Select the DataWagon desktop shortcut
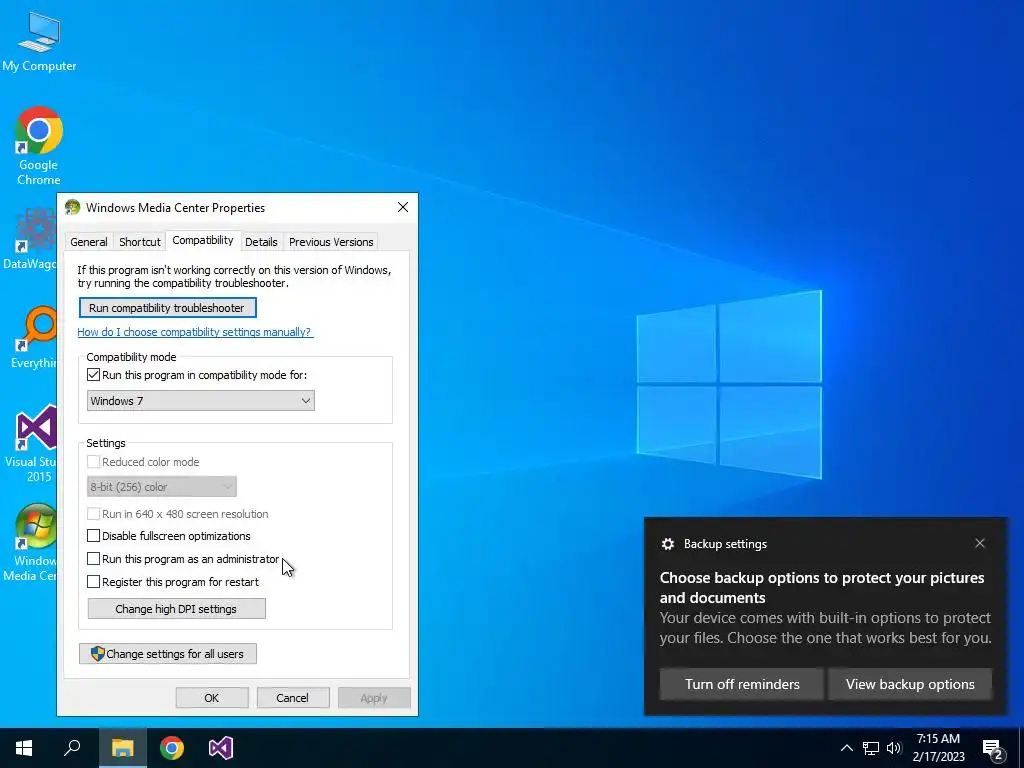Viewport: 1024px width, 768px height. [29, 240]
